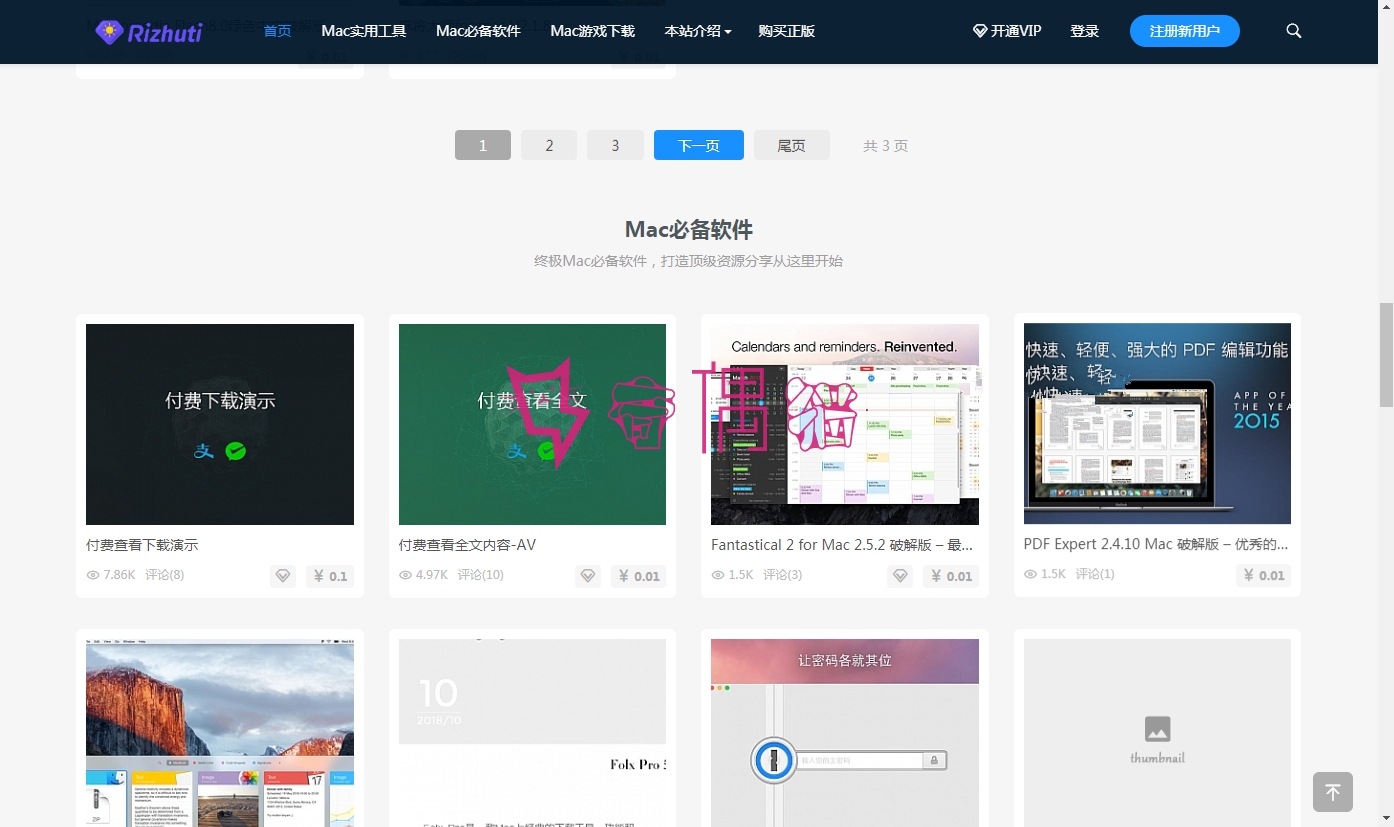Screen dimensions: 1394x827
Task: Open 购买正版 menu item
Action: click(x=786, y=31)
